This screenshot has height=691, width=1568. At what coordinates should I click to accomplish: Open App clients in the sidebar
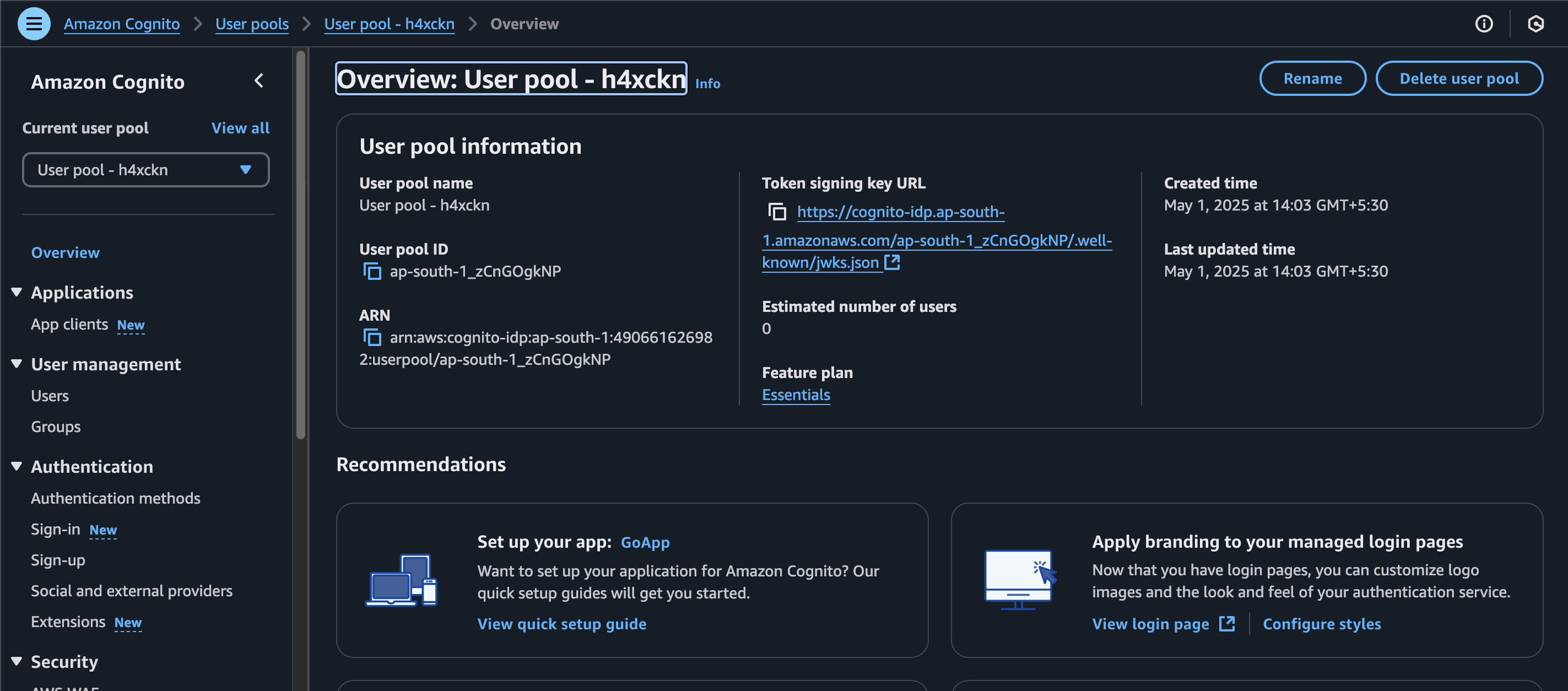(69, 325)
